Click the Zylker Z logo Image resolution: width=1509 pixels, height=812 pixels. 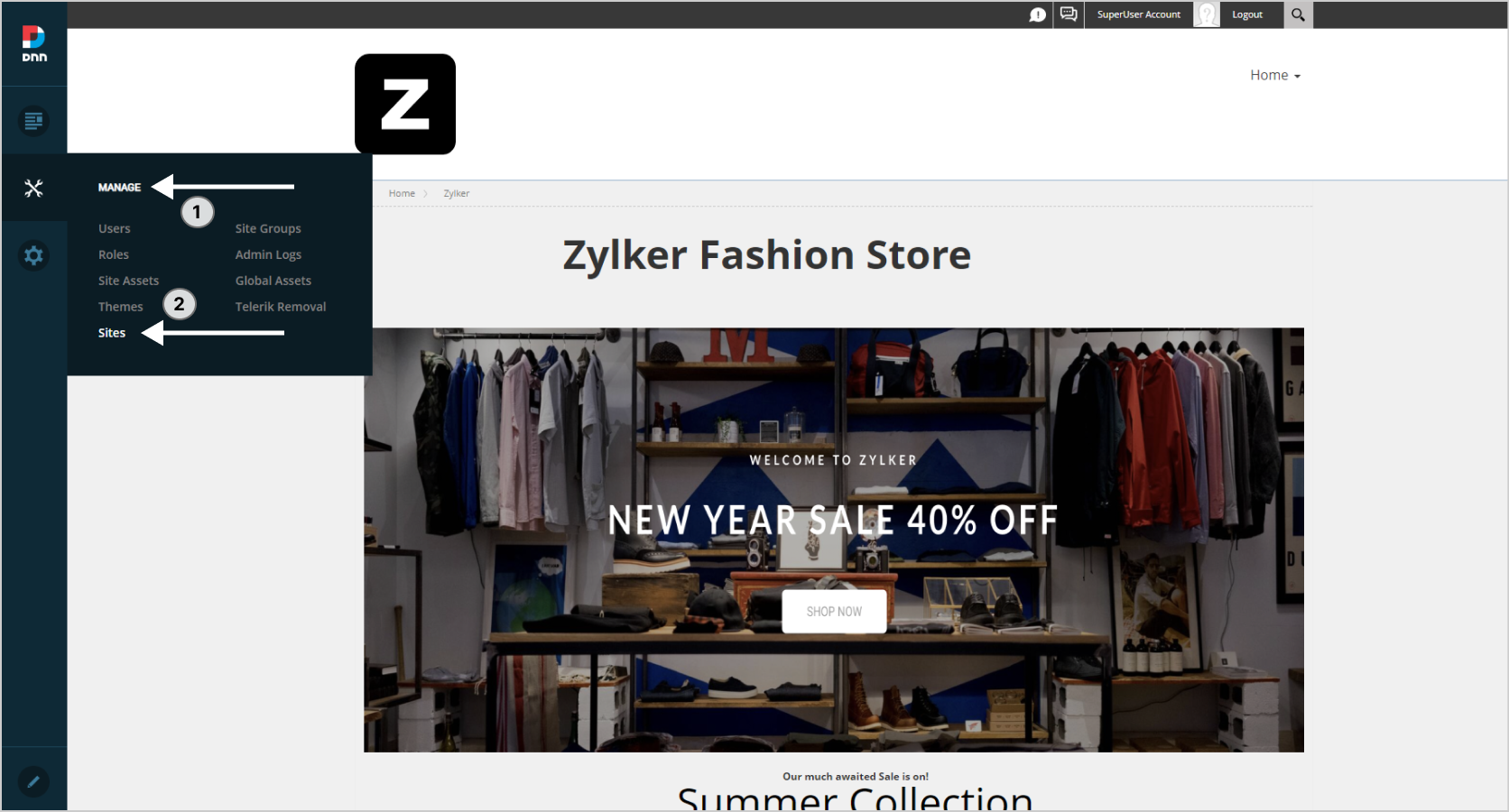pyautogui.click(x=405, y=104)
